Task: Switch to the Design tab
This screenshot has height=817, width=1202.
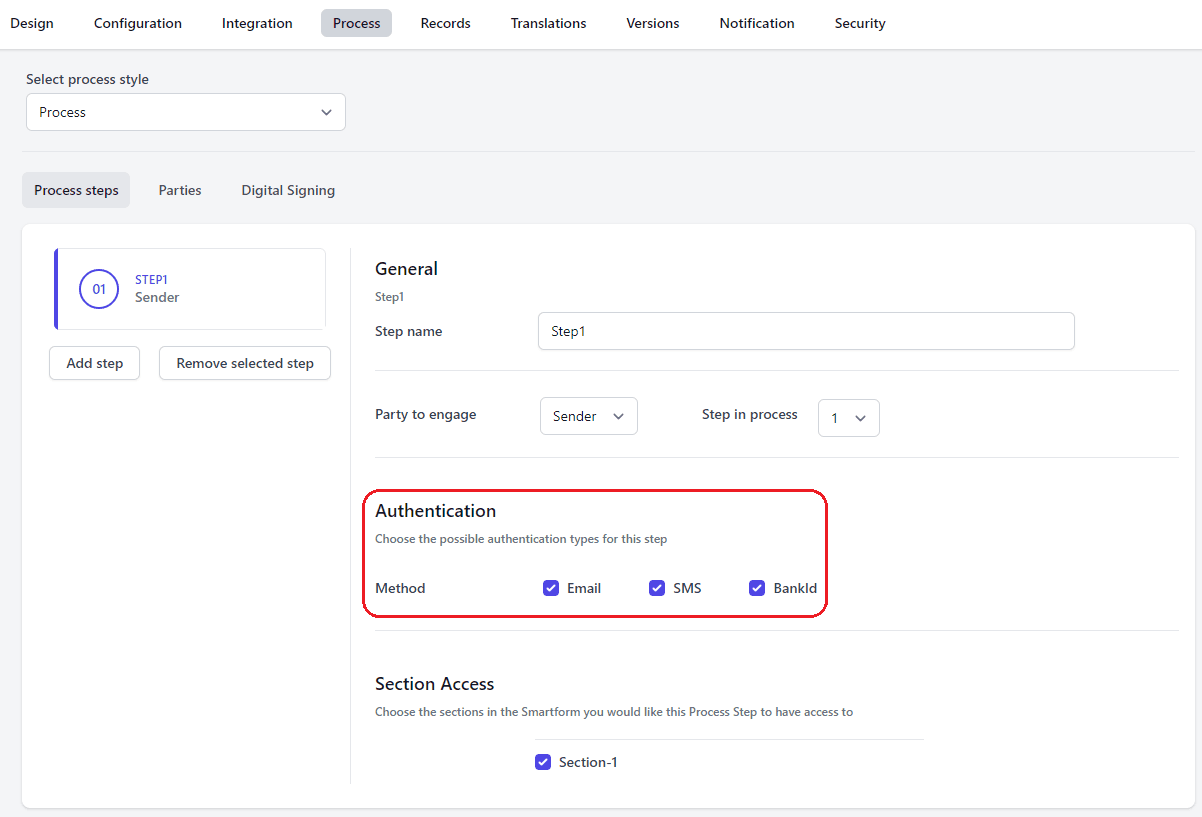Action: pos(32,23)
